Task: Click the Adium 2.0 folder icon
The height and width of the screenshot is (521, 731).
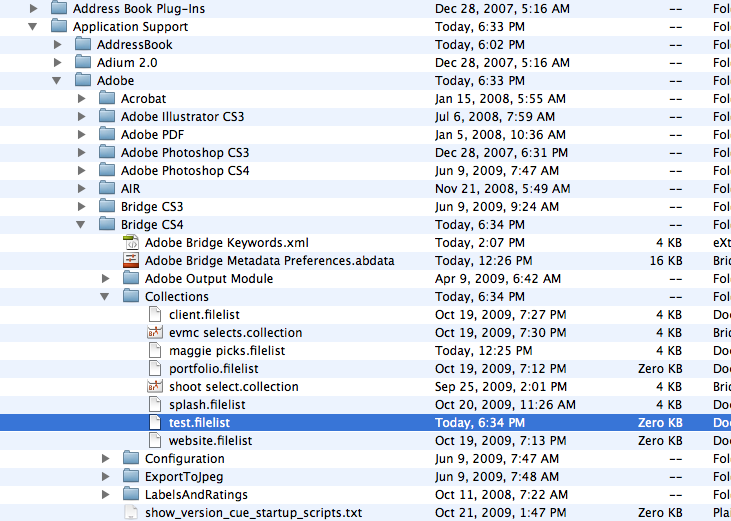Action: pyautogui.click(x=83, y=62)
